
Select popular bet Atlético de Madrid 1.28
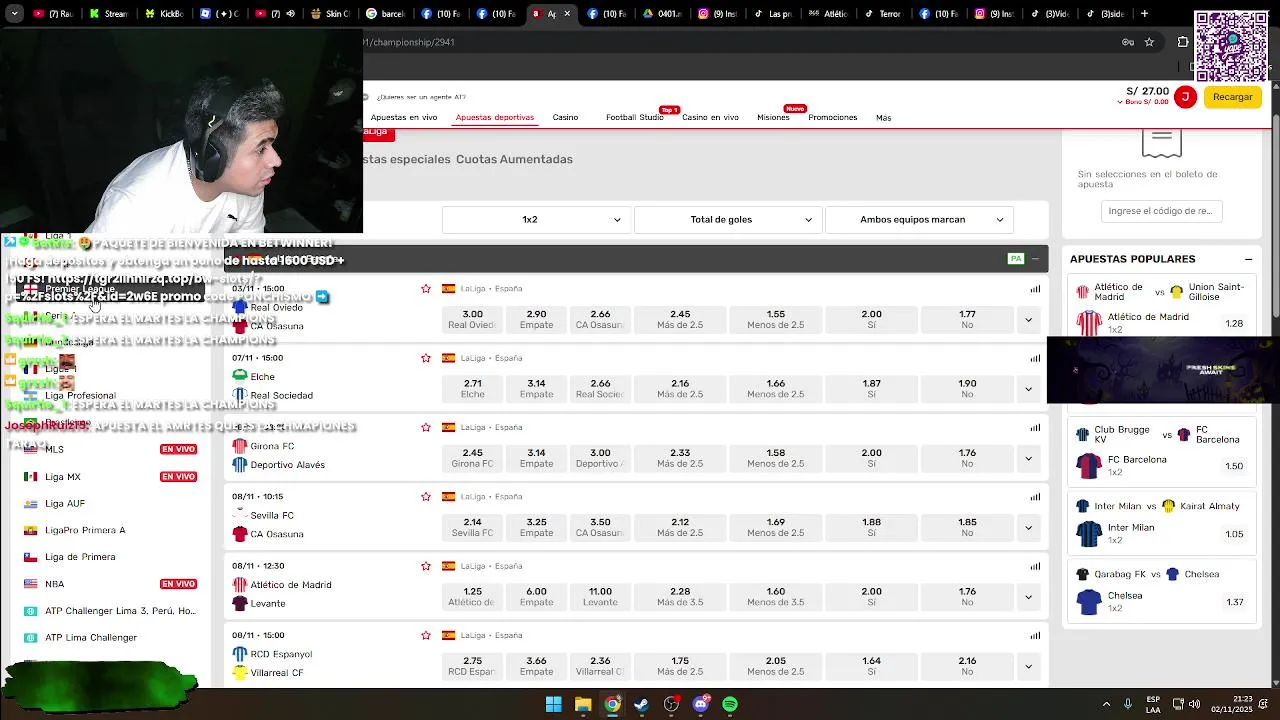(x=1160, y=323)
